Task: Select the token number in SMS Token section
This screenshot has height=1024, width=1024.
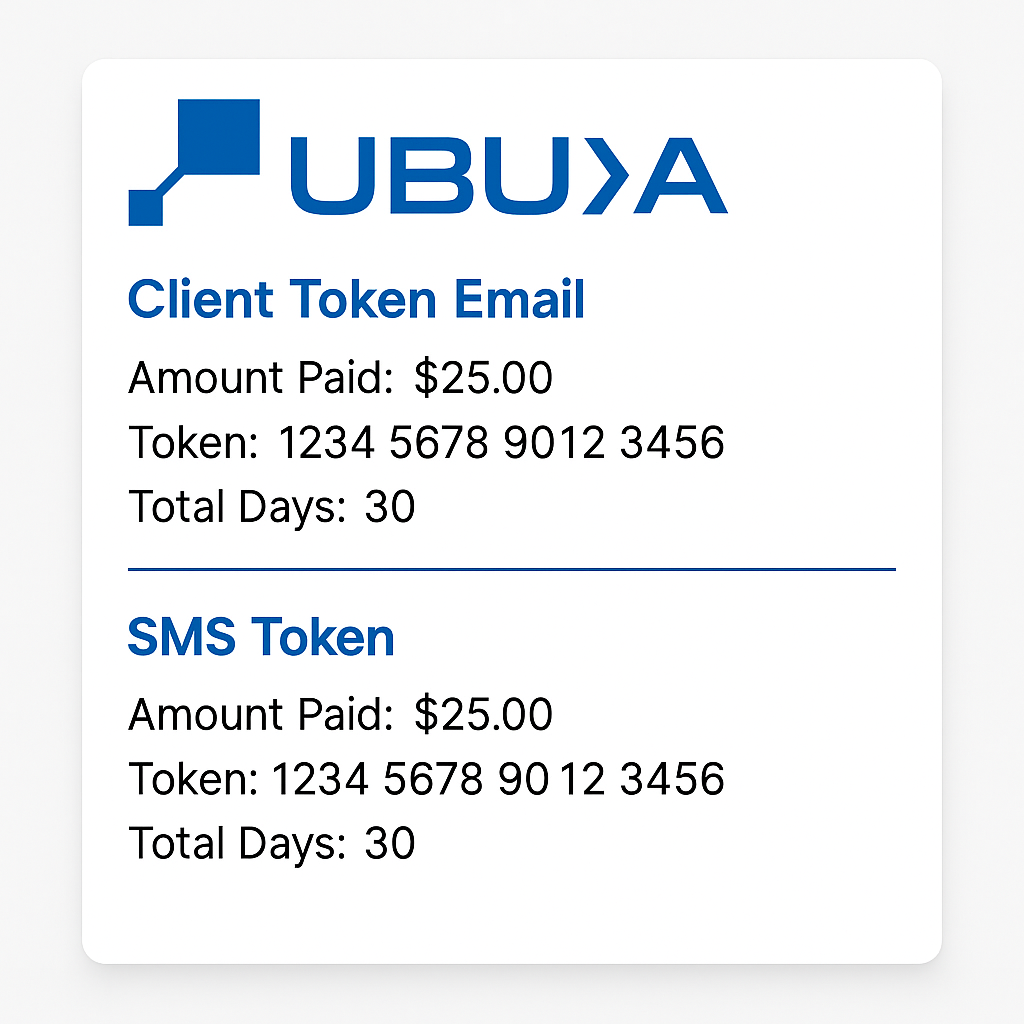Action: [498, 778]
